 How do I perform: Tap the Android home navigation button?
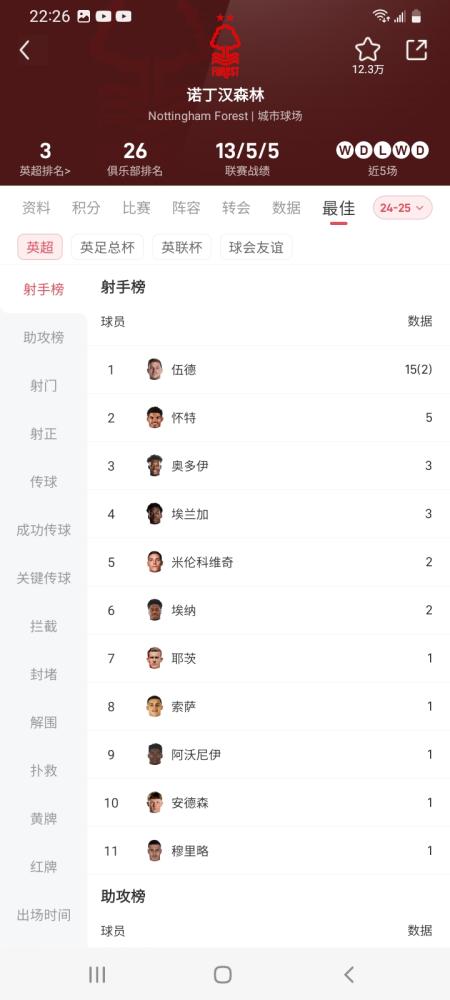(x=222, y=974)
